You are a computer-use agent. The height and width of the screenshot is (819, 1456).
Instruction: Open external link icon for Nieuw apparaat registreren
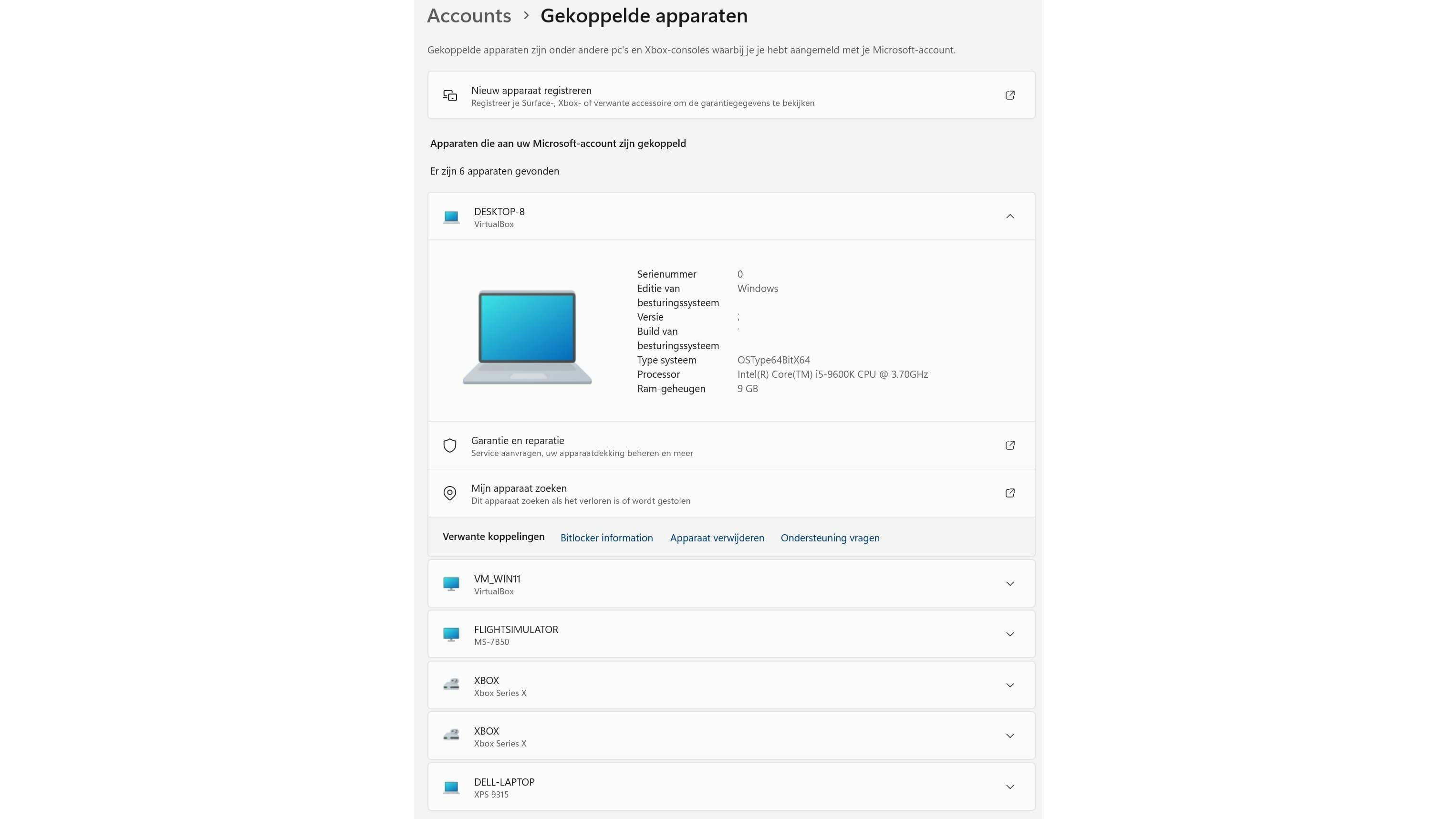tap(1009, 95)
